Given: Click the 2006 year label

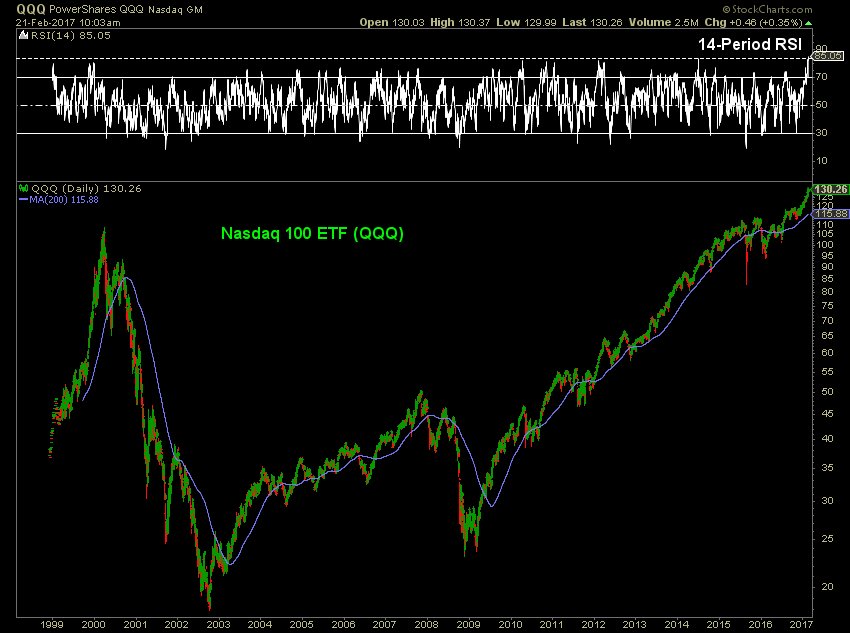Looking at the screenshot, I should point(343,624).
